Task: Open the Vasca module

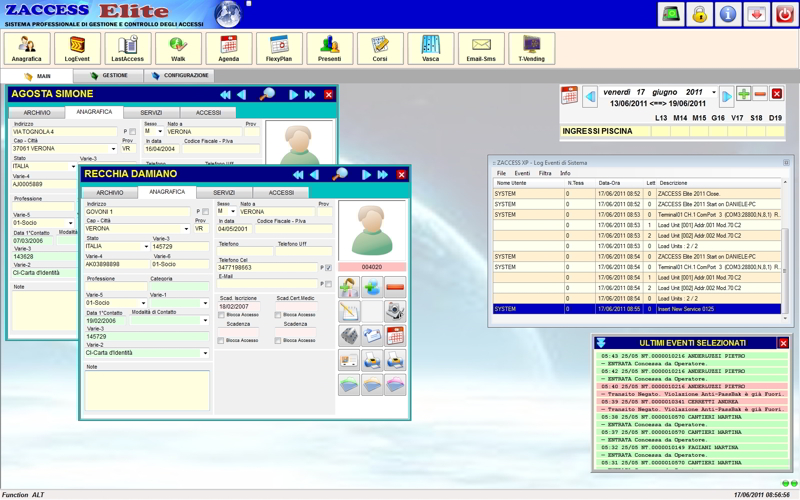Action: [431, 48]
